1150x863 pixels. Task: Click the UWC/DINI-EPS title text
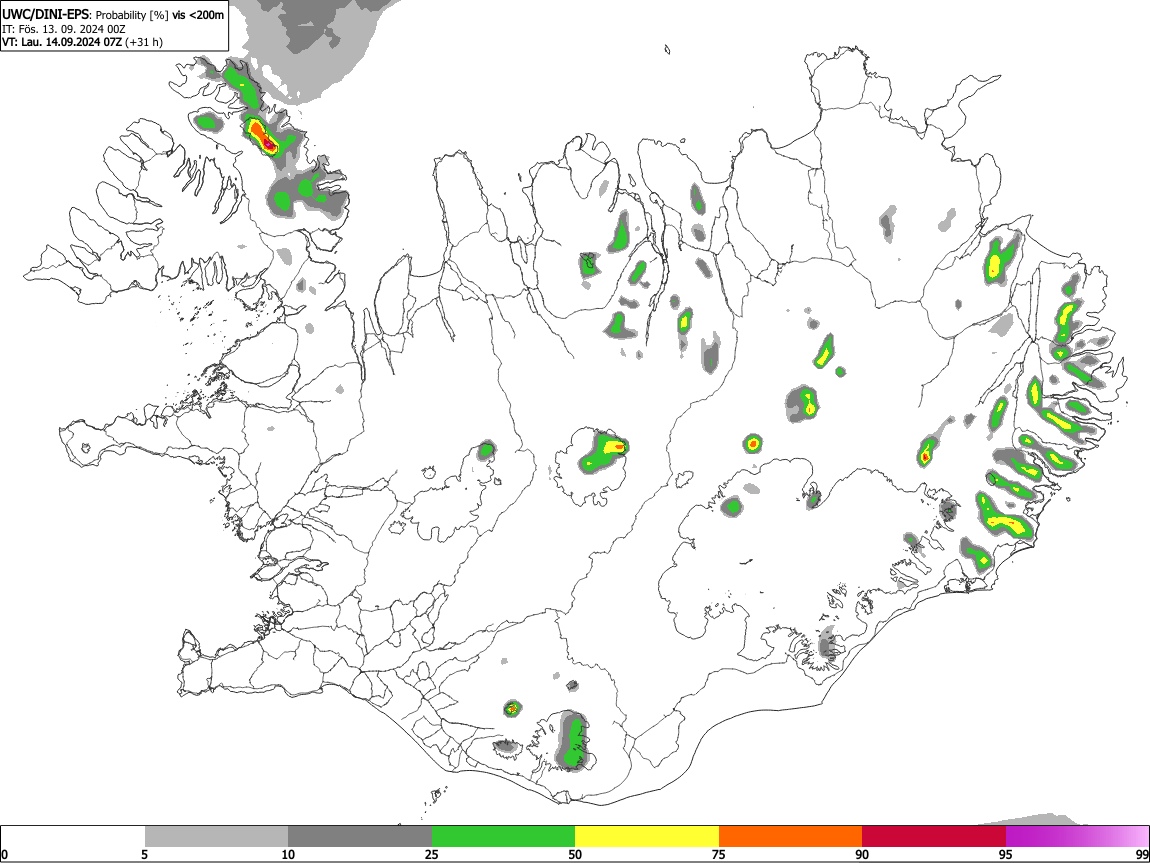(46, 15)
